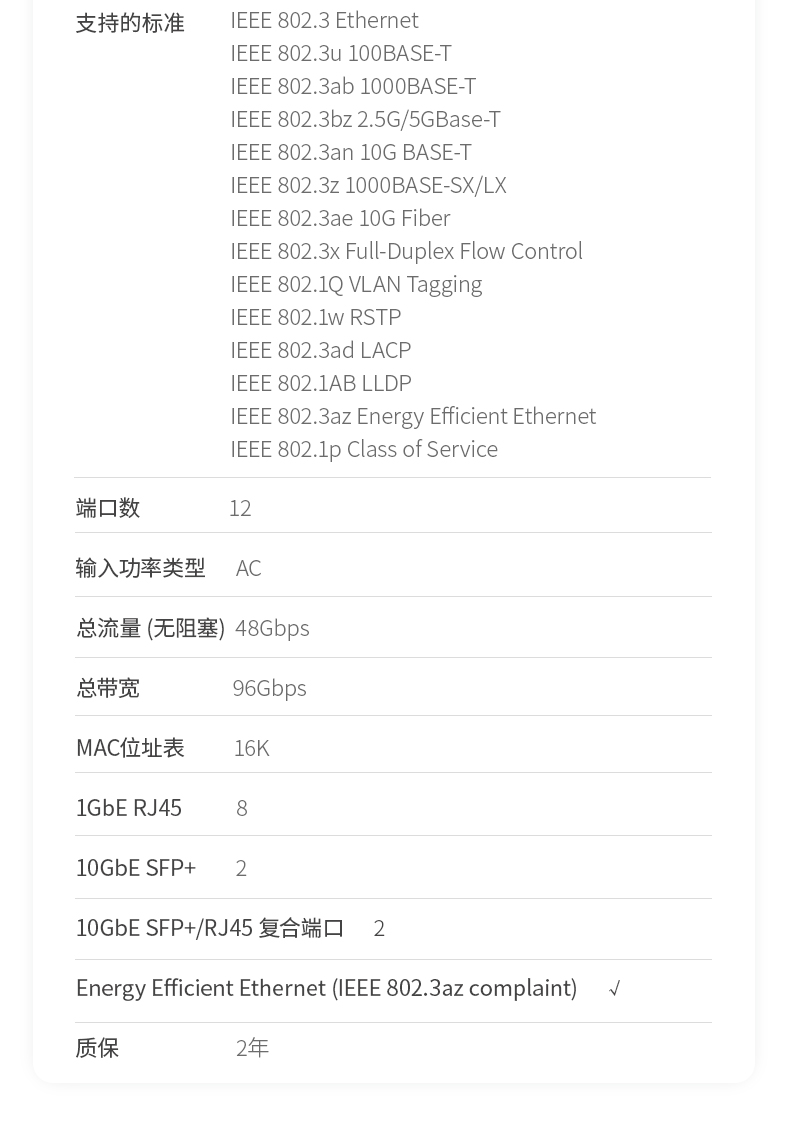Click 10GbE SFP+/RJ45 复合端口 label
This screenshot has width=790, height=1134.
[210, 928]
